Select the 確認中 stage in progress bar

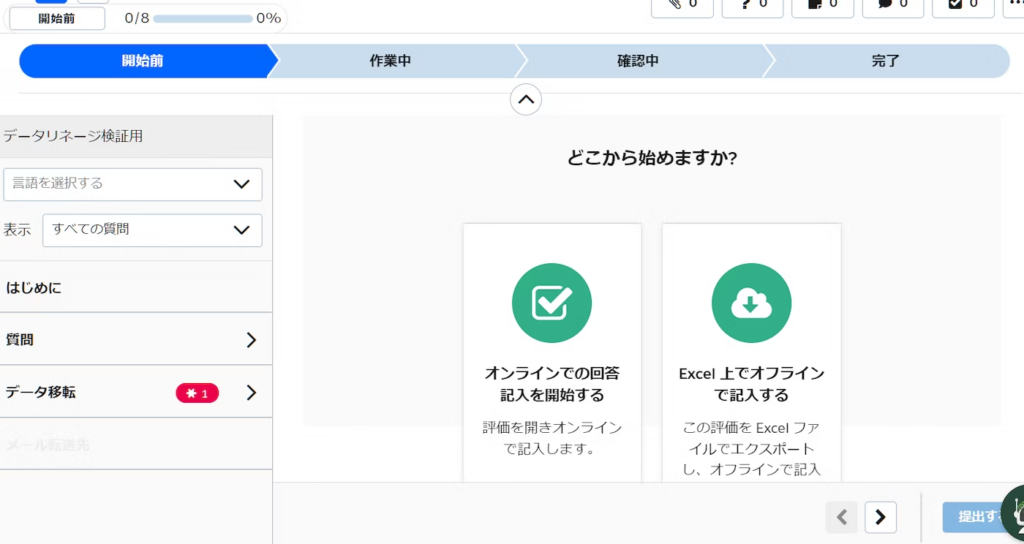coord(638,61)
